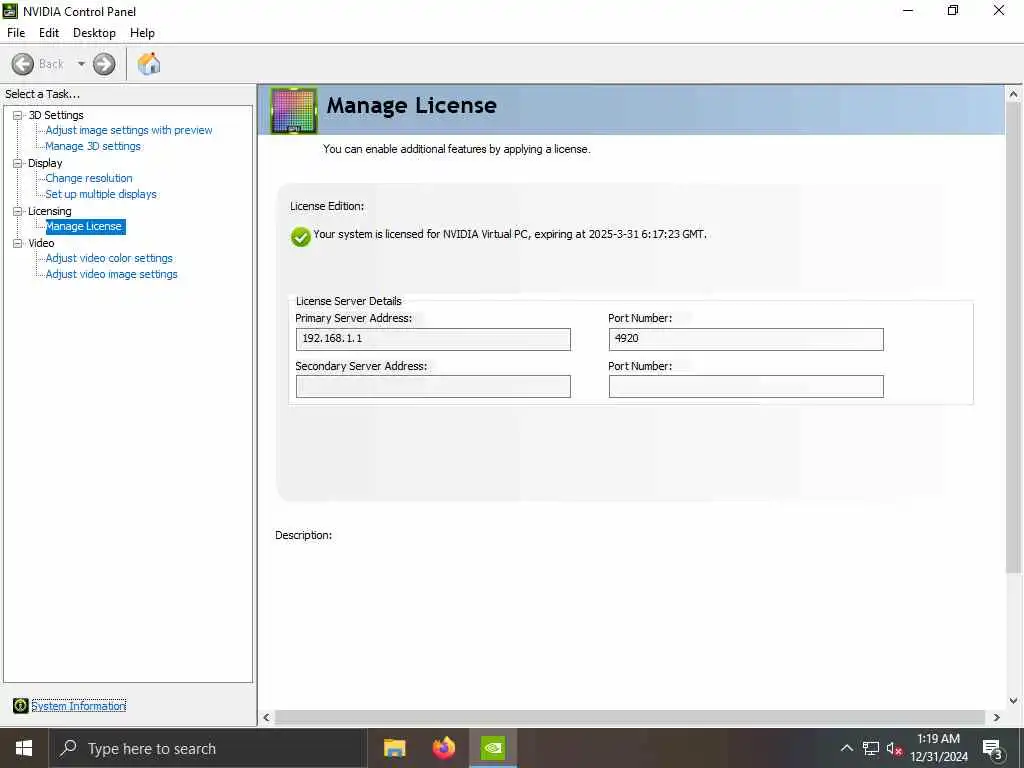Click the System Information icon
Viewport: 1024px width, 768px height.
coord(20,705)
